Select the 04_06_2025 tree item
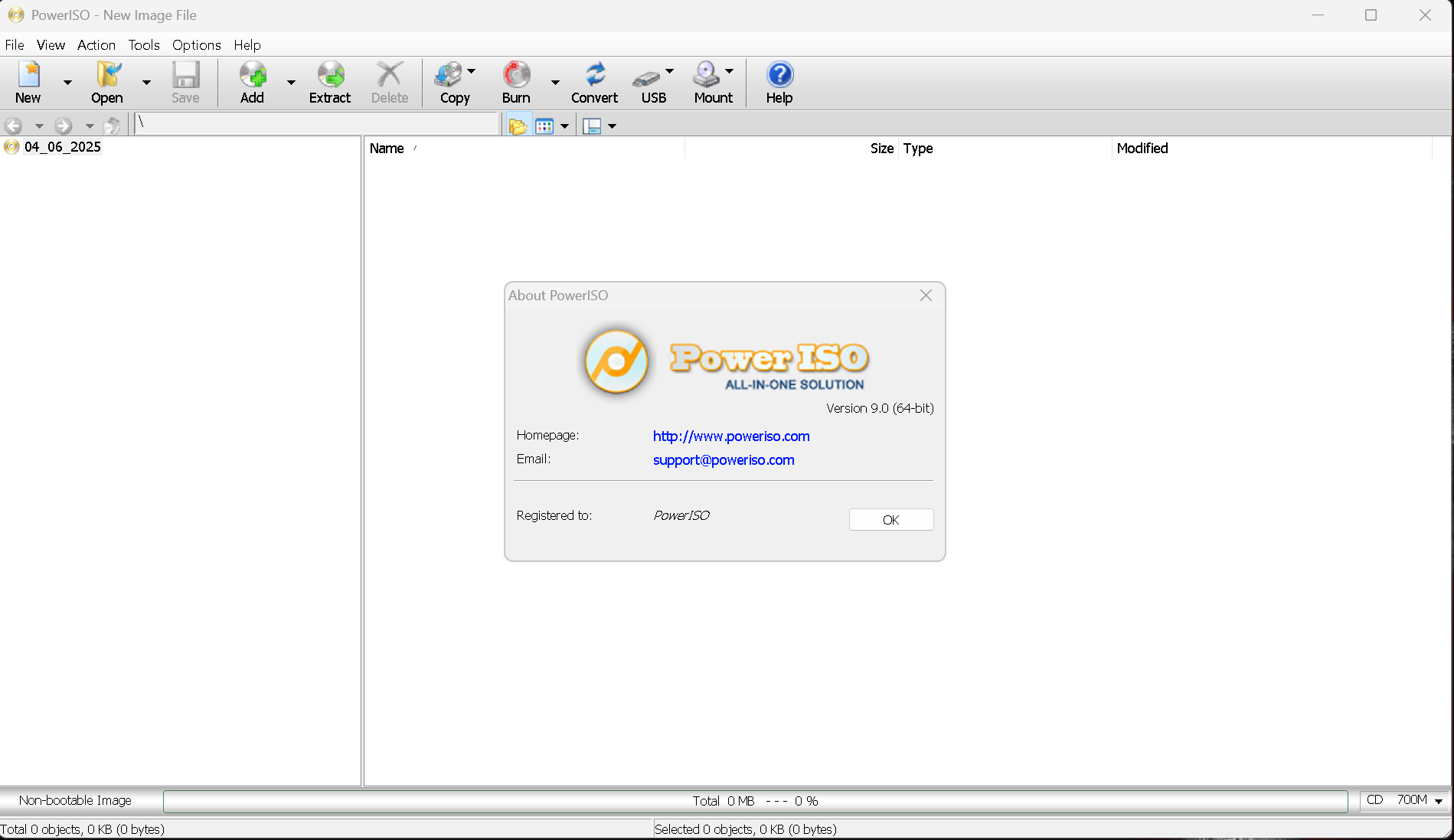 pos(63,147)
